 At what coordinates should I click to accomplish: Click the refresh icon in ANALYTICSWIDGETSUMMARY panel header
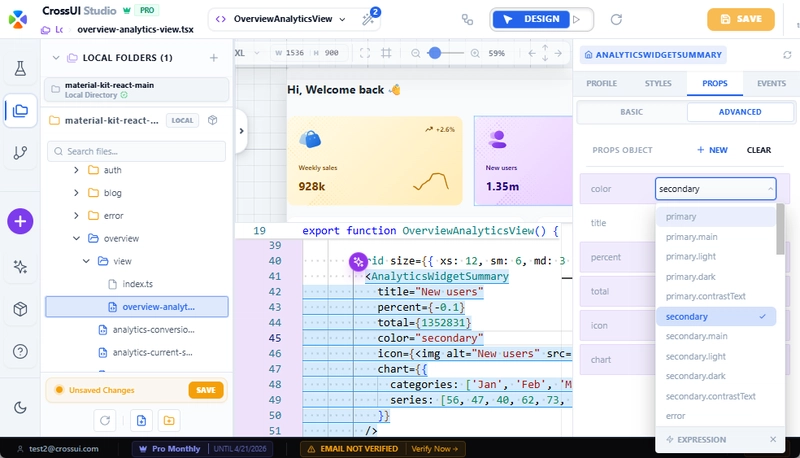787,55
